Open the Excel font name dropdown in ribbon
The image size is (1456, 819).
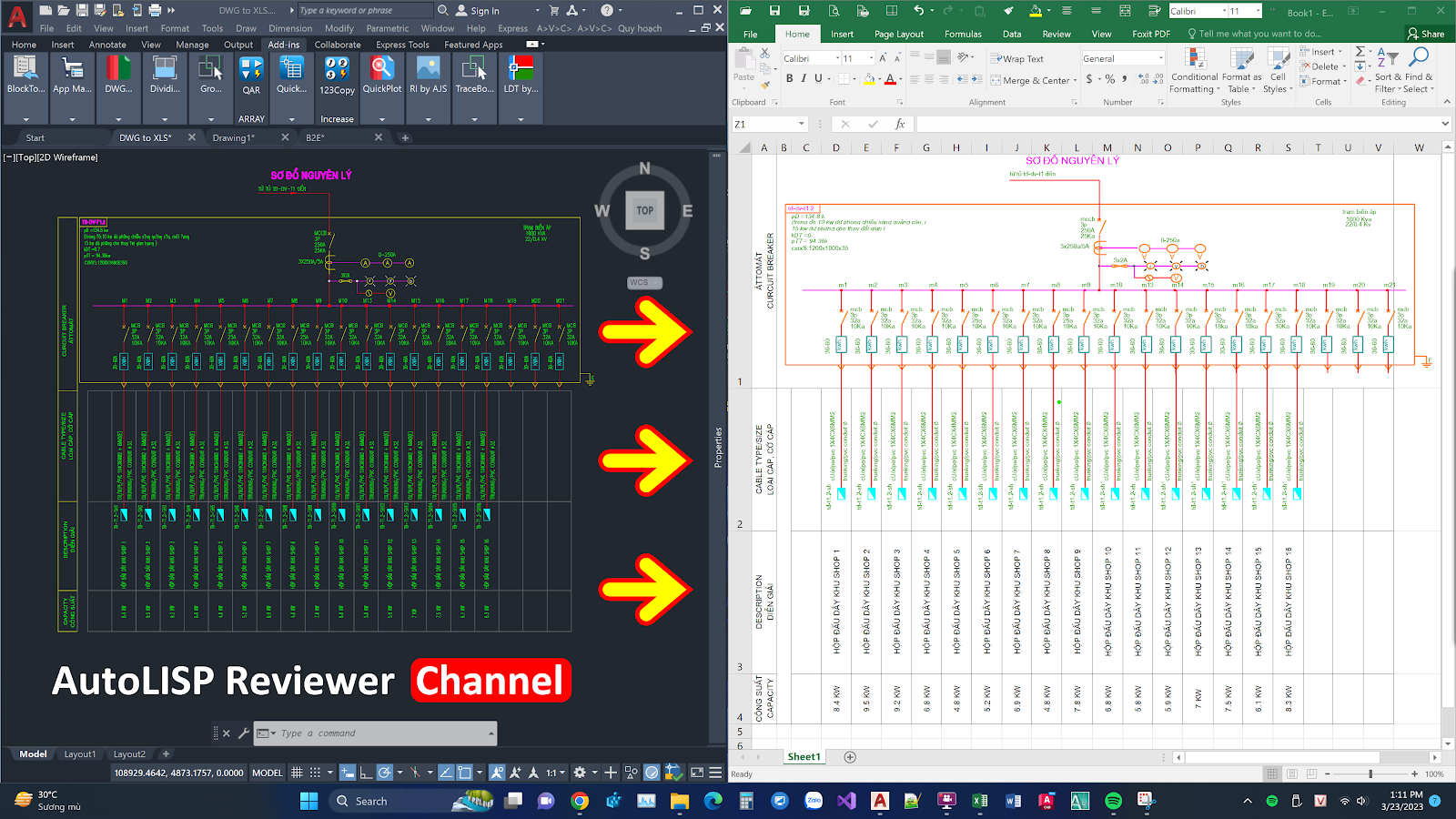[x=836, y=58]
